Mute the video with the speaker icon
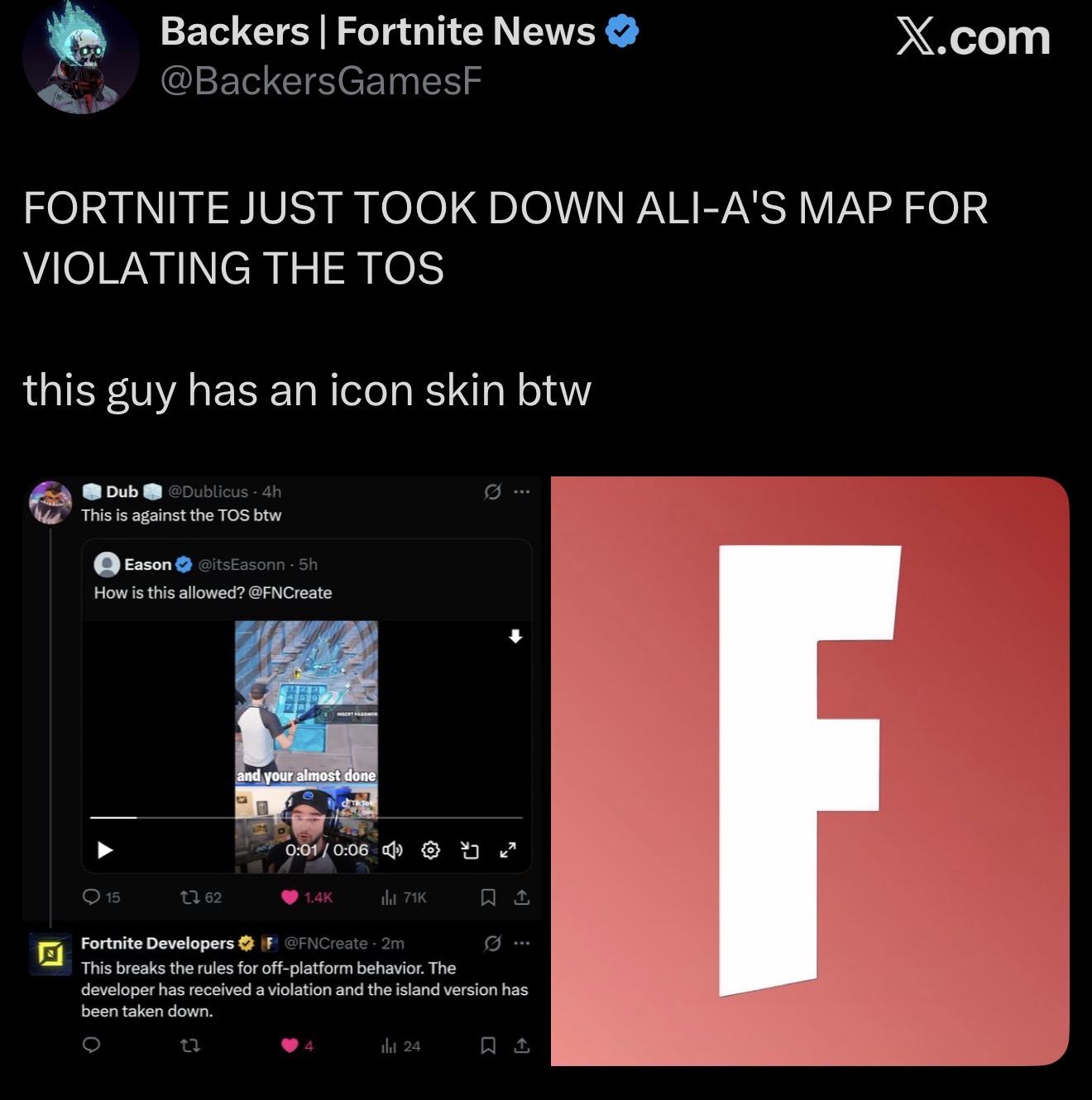This screenshot has height=1100, width=1092. (393, 849)
